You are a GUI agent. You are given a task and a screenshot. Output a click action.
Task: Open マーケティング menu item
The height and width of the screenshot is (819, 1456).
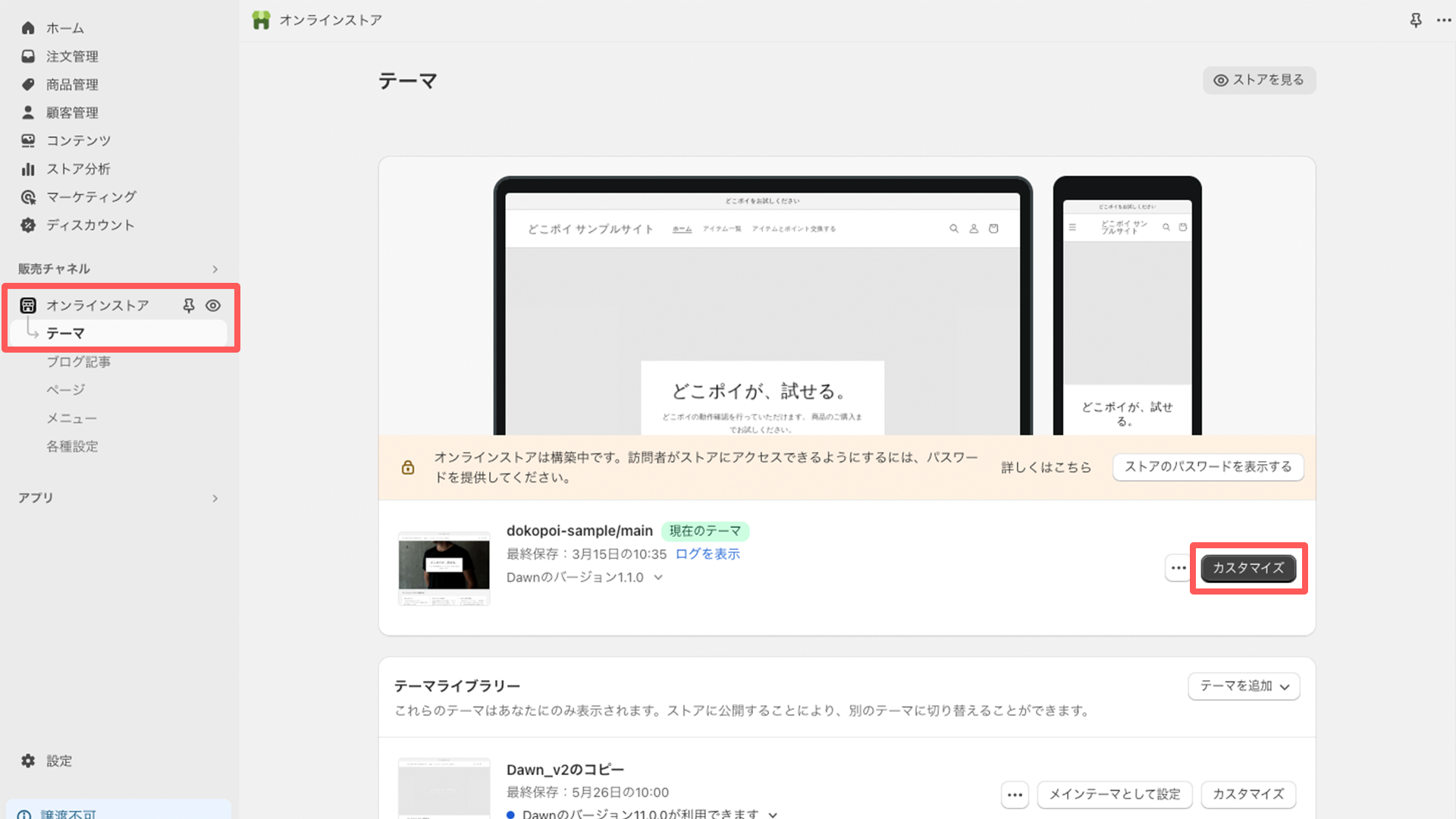tap(92, 197)
